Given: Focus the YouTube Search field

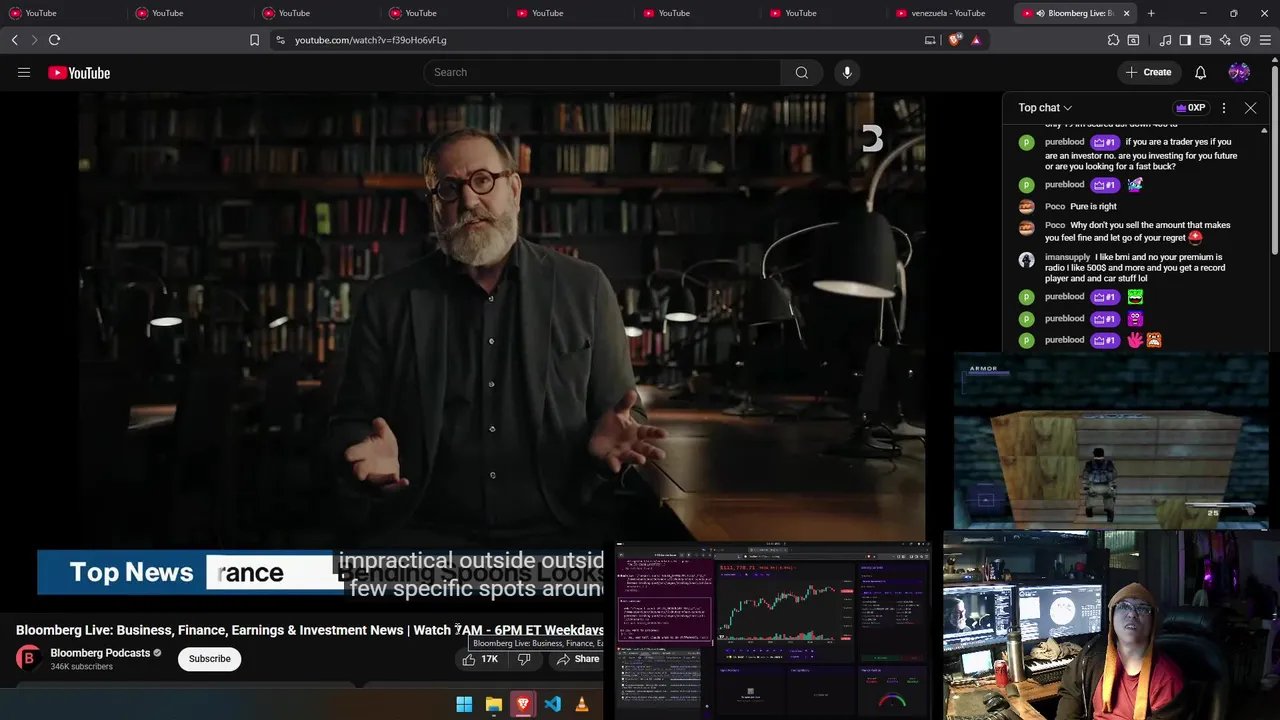Looking at the screenshot, I should pyautogui.click(x=602, y=72).
